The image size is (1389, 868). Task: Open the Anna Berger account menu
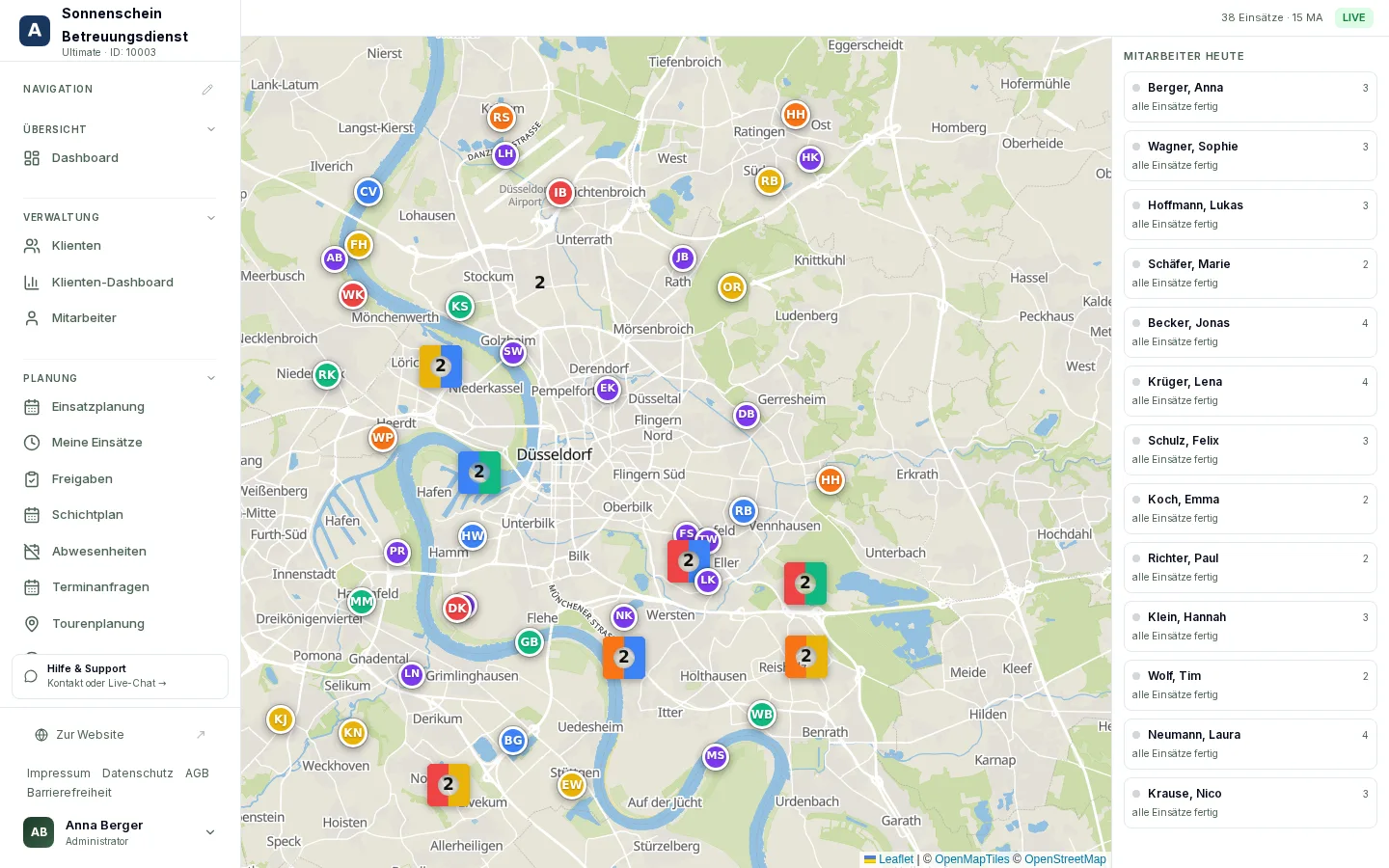click(x=120, y=832)
